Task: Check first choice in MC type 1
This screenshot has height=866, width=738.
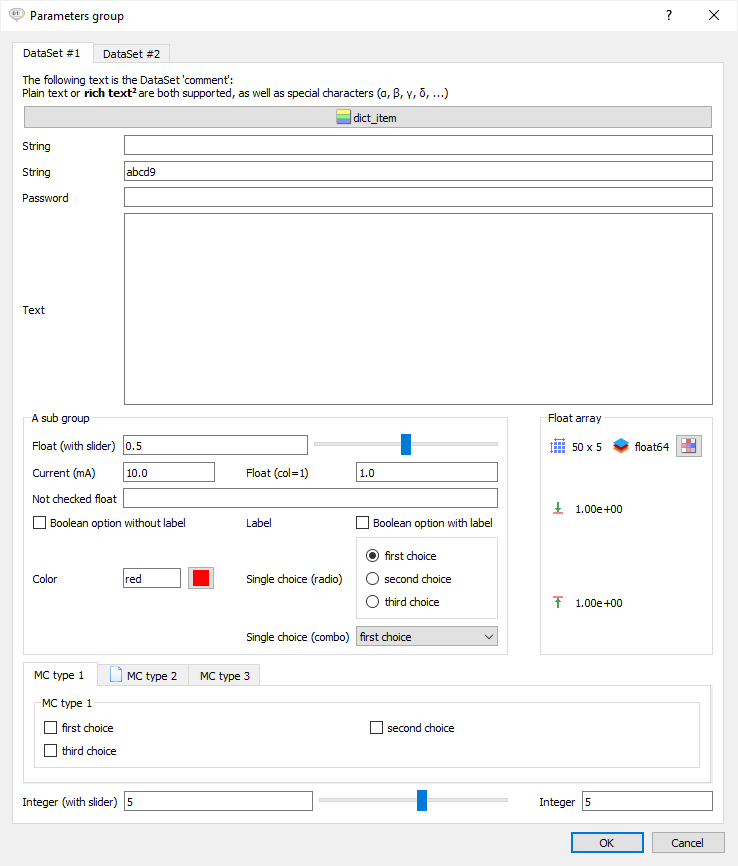Action: tap(50, 727)
